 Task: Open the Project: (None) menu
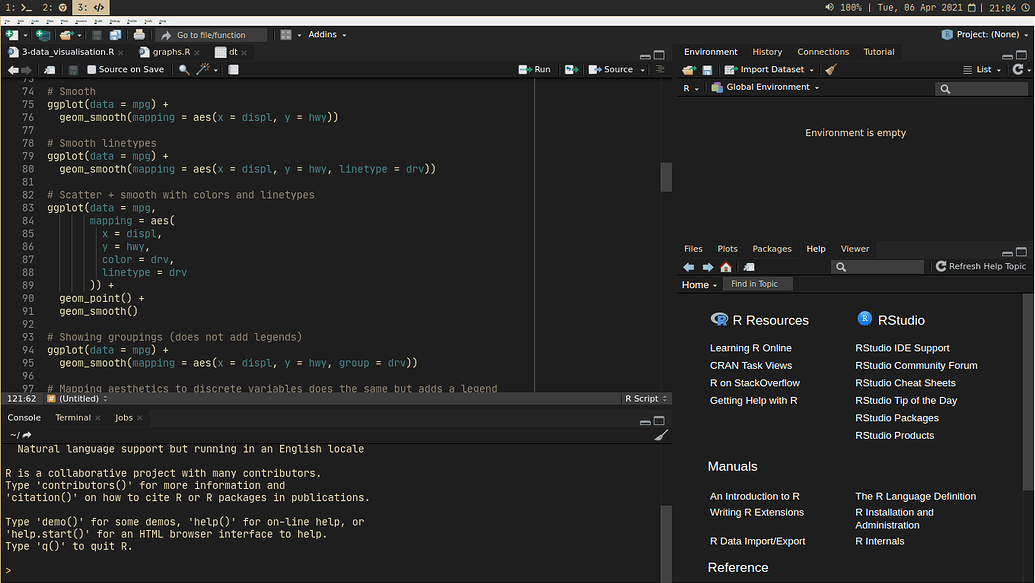(985, 34)
